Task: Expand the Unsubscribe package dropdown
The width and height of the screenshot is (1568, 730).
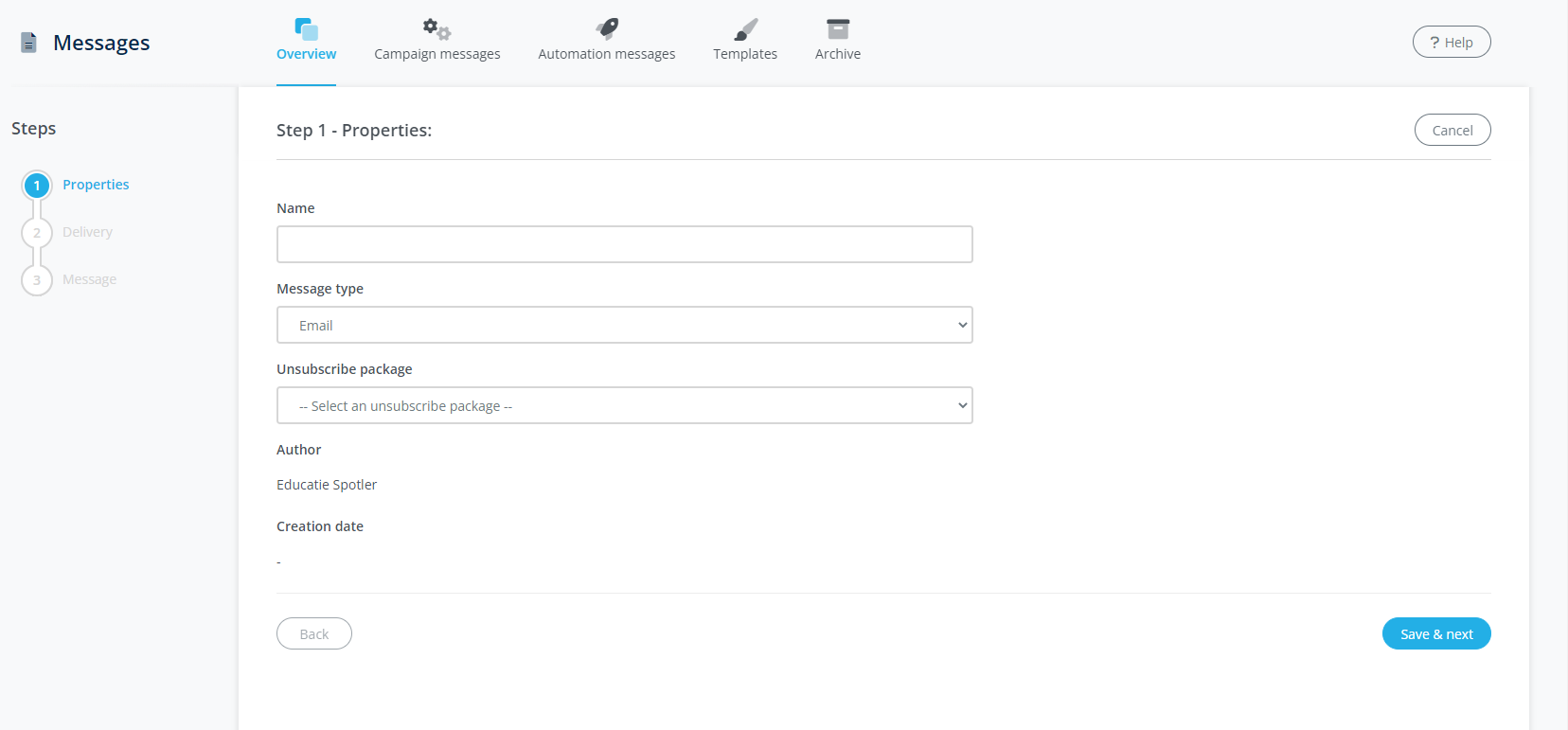Action: click(624, 405)
